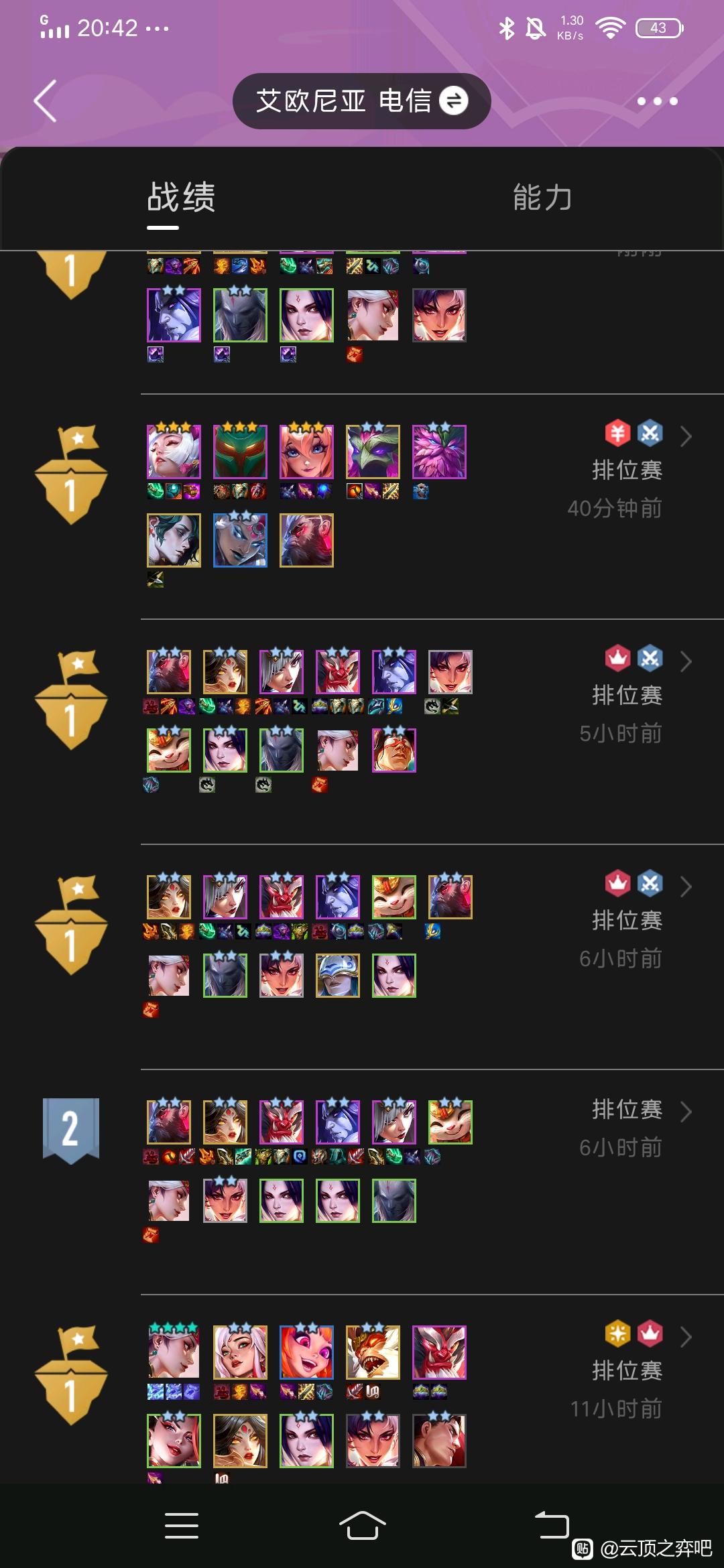Tap the back arrow icon
Viewport: 724px width, 1568px height.
tap(45, 101)
